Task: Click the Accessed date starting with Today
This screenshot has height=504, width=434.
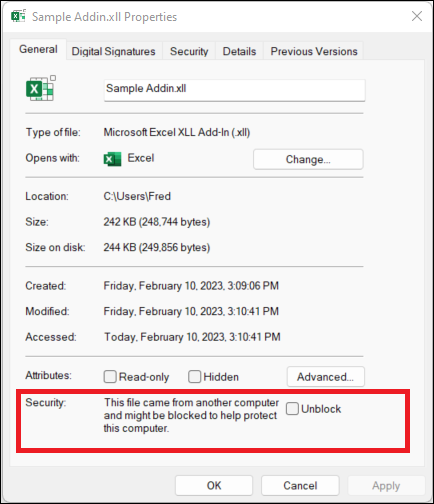Action: click(x=192, y=337)
